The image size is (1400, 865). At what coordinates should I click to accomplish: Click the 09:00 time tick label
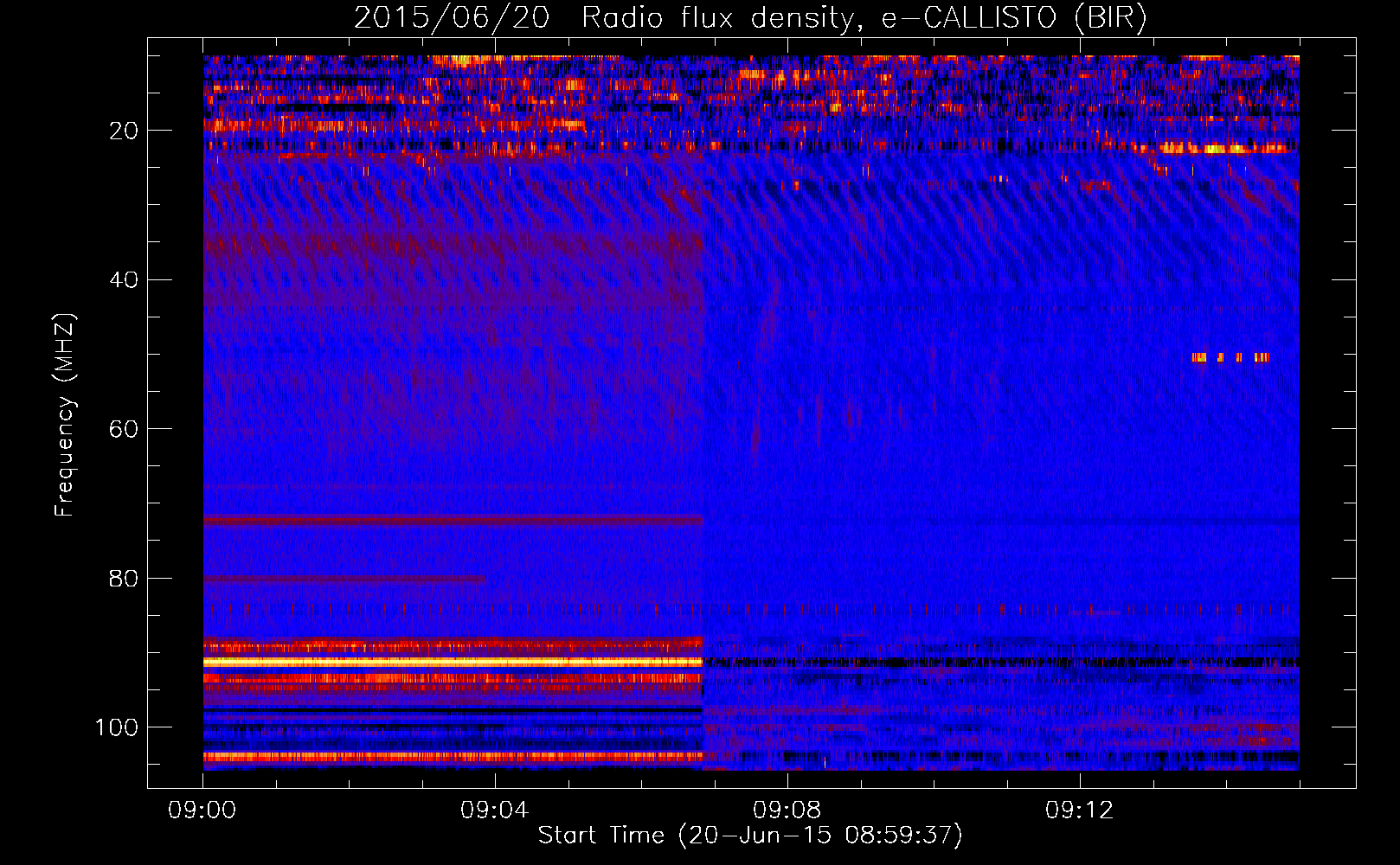(202, 811)
